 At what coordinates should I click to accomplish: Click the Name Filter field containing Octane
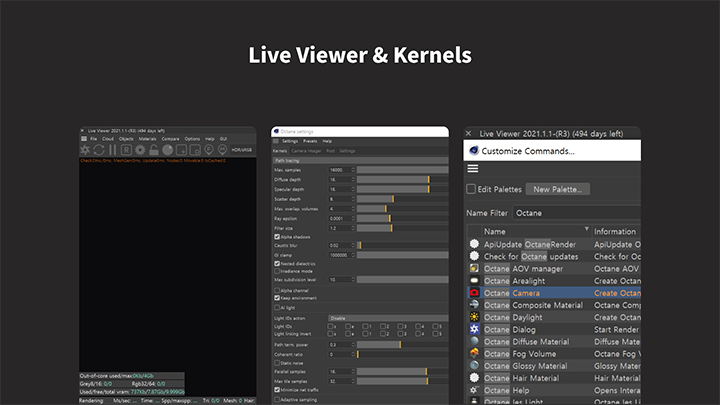point(577,213)
